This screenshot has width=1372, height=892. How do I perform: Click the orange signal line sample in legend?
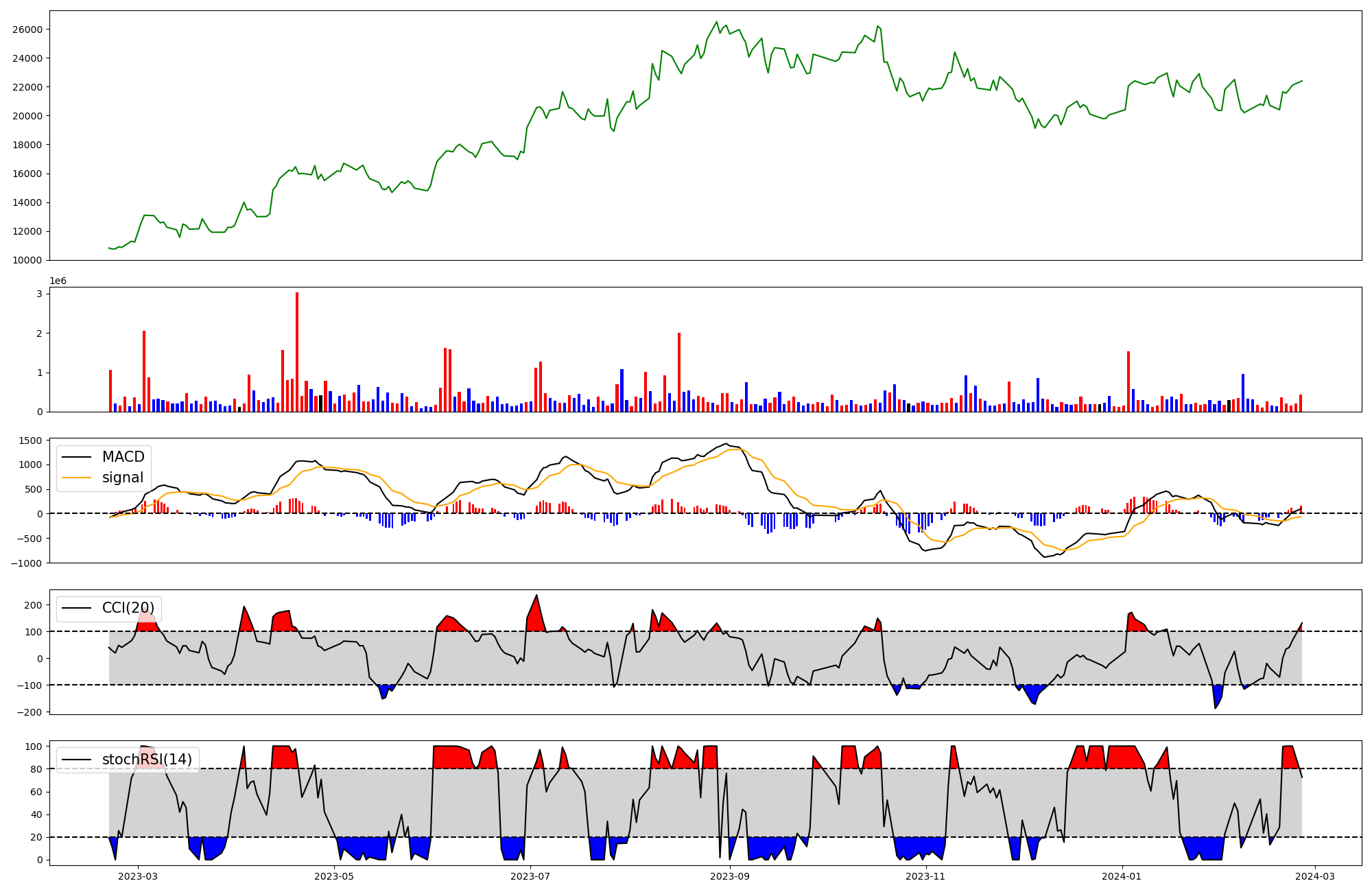point(78,478)
